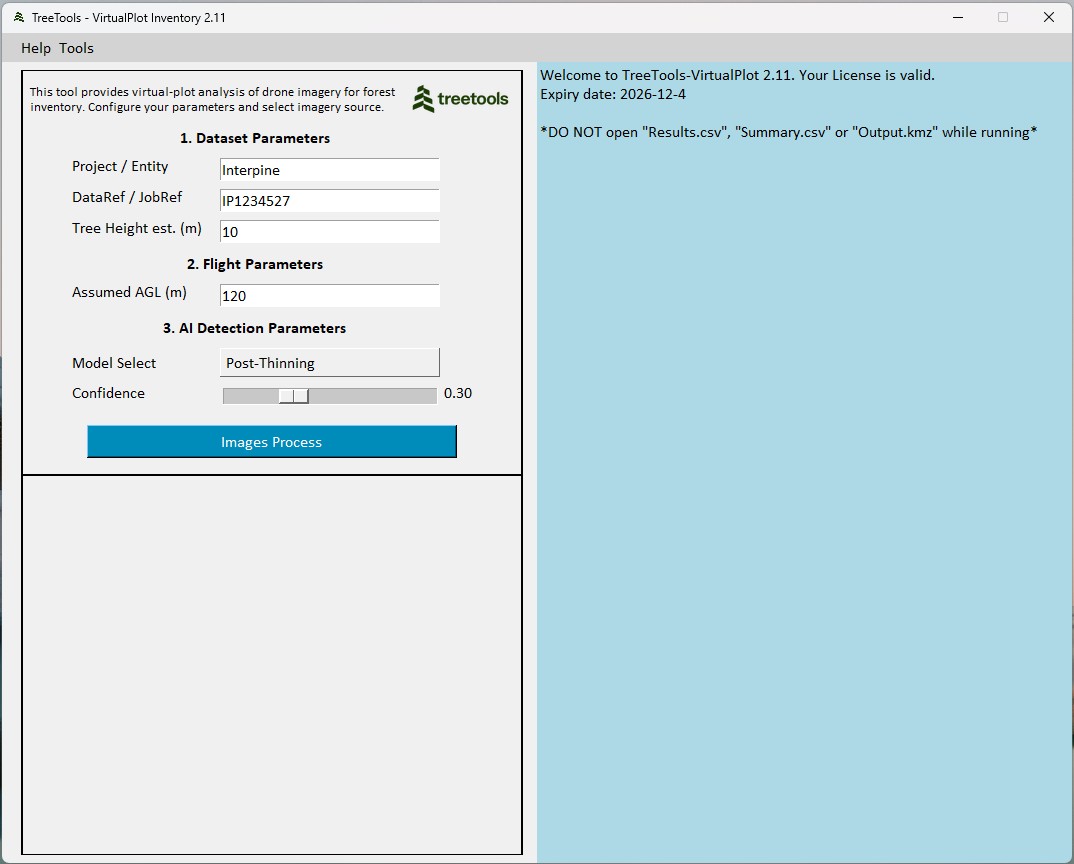Click the DO NOT open warning line

click(x=788, y=132)
